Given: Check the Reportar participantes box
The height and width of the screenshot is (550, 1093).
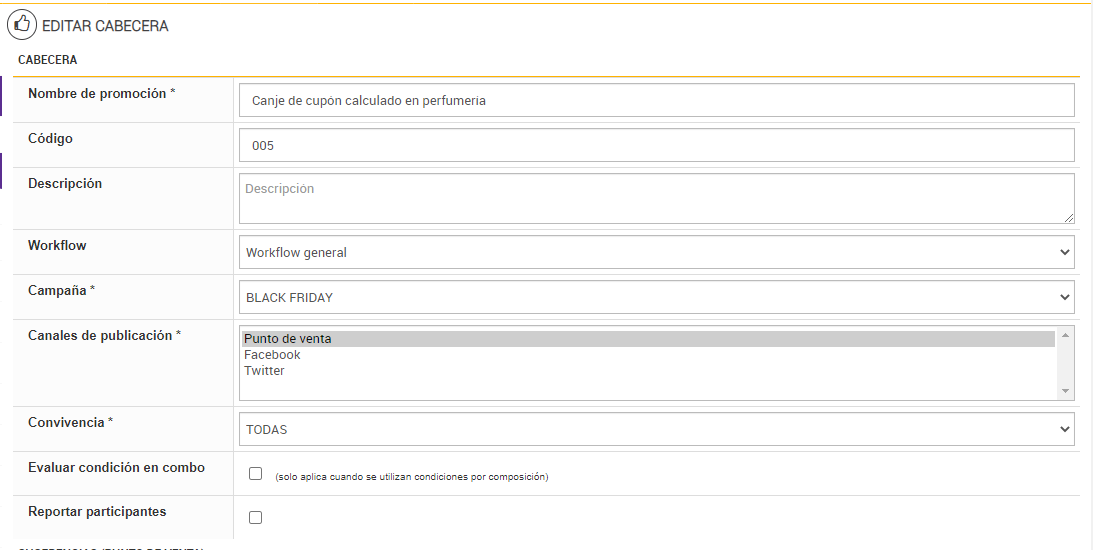Looking at the screenshot, I should (x=255, y=518).
